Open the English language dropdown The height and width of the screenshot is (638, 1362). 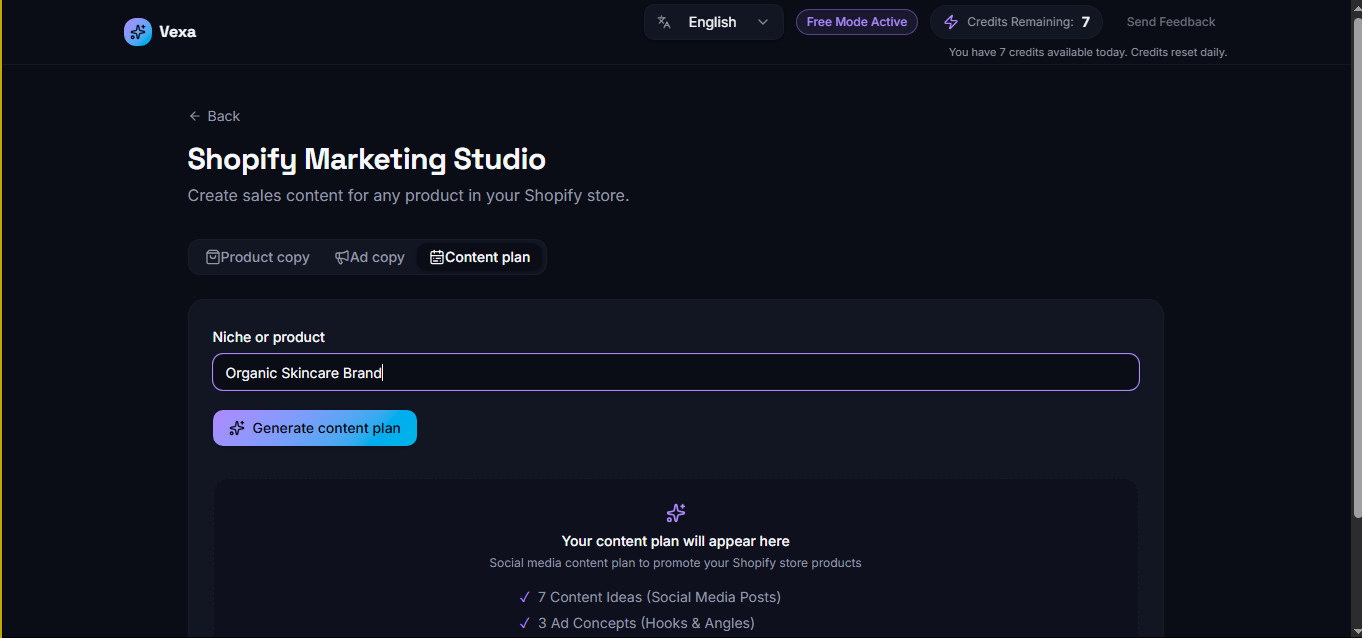pos(714,22)
